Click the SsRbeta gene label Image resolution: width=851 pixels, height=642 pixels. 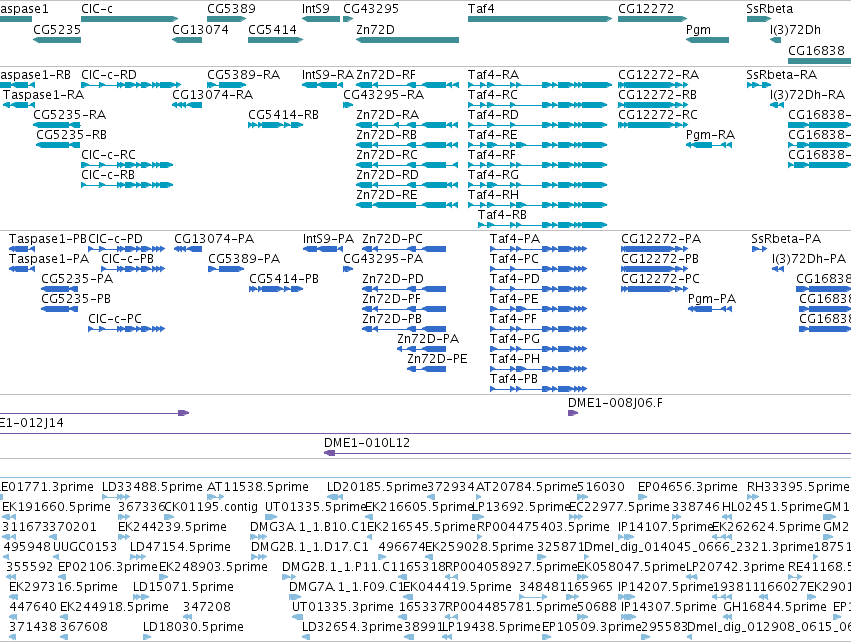pyautogui.click(x=770, y=9)
